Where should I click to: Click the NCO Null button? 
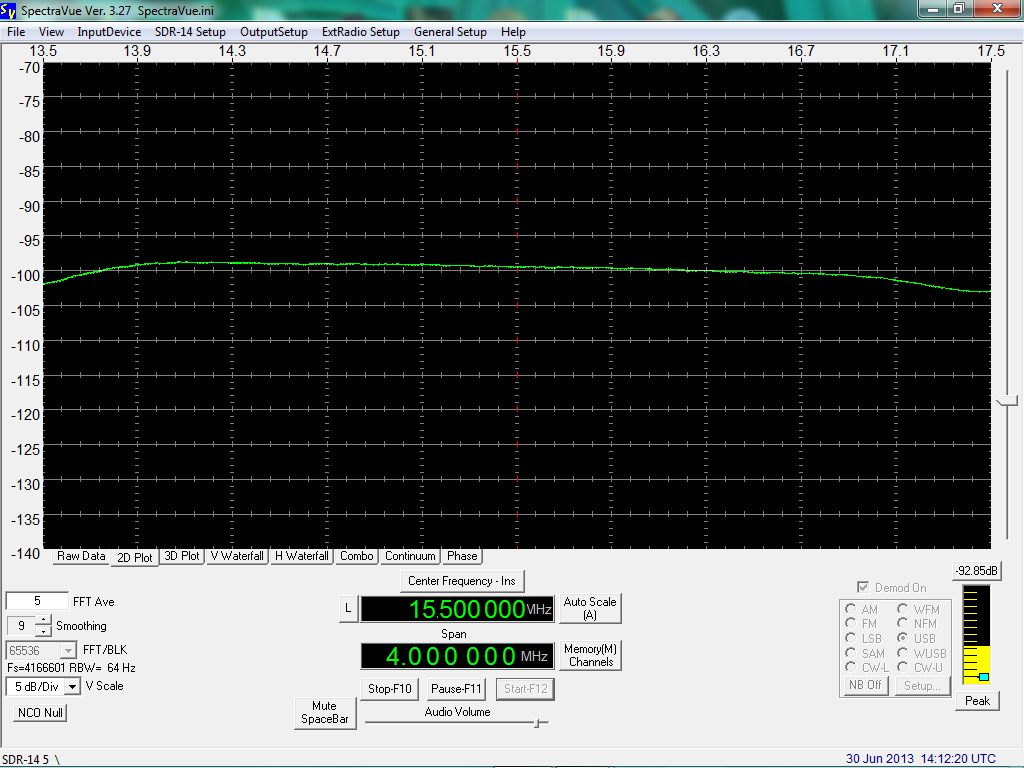click(40, 713)
